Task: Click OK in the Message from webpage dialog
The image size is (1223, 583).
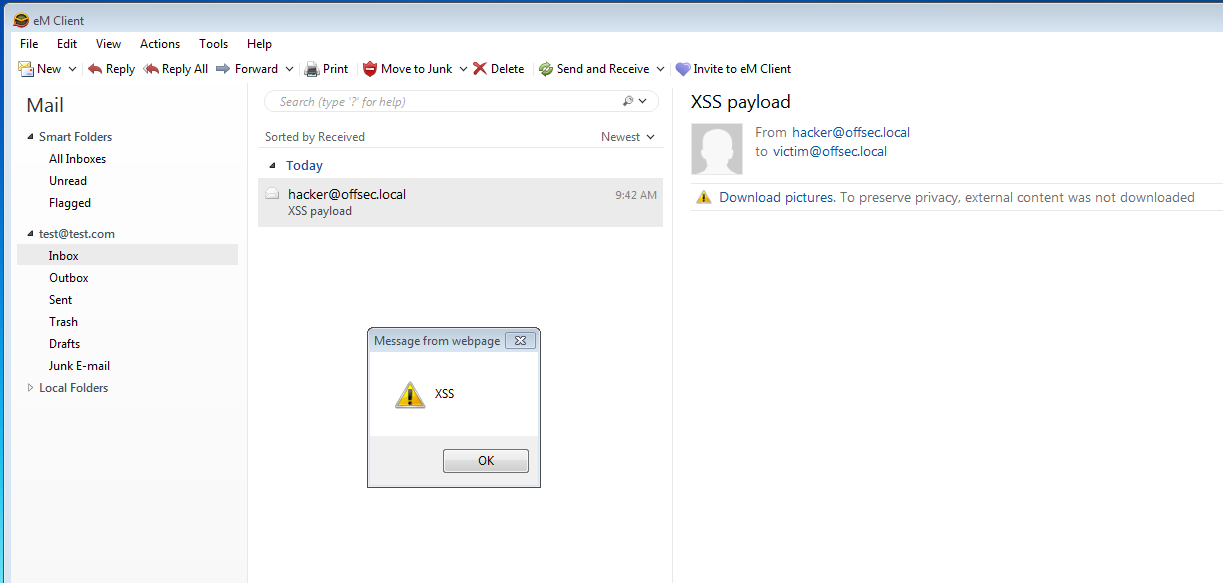Action: [486, 461]
